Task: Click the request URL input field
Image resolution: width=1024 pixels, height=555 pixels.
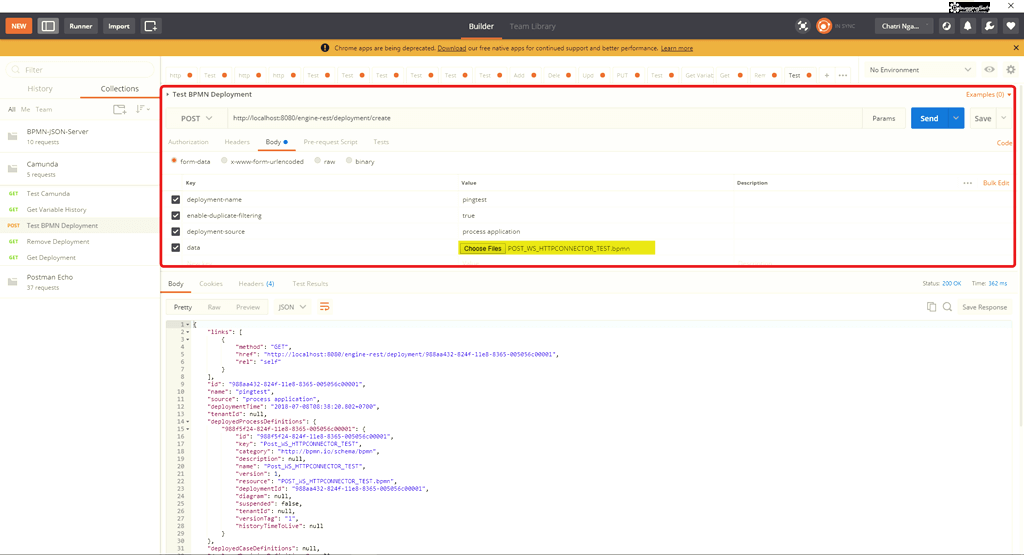Action: click(540, 118)
